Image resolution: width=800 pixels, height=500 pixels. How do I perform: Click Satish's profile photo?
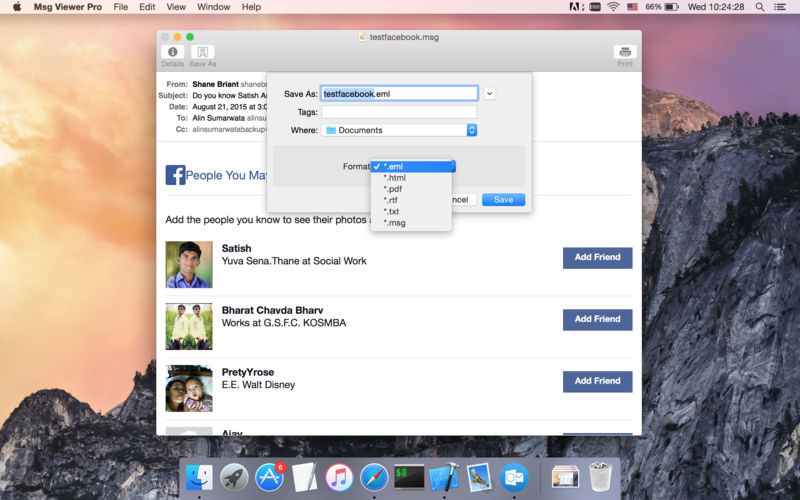pos(189,264)
